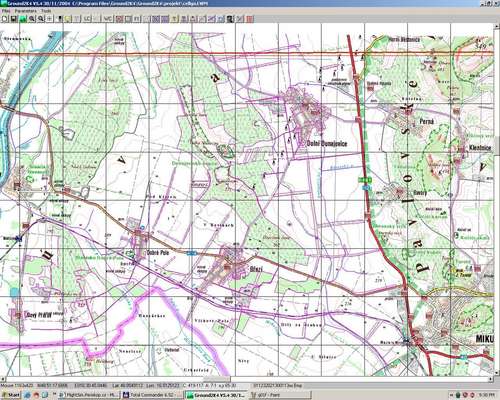This screenshot has height=400, width=500.
Task: Click the horizontal scrollbar thumb below the map
Action: [x=217, y=379]
